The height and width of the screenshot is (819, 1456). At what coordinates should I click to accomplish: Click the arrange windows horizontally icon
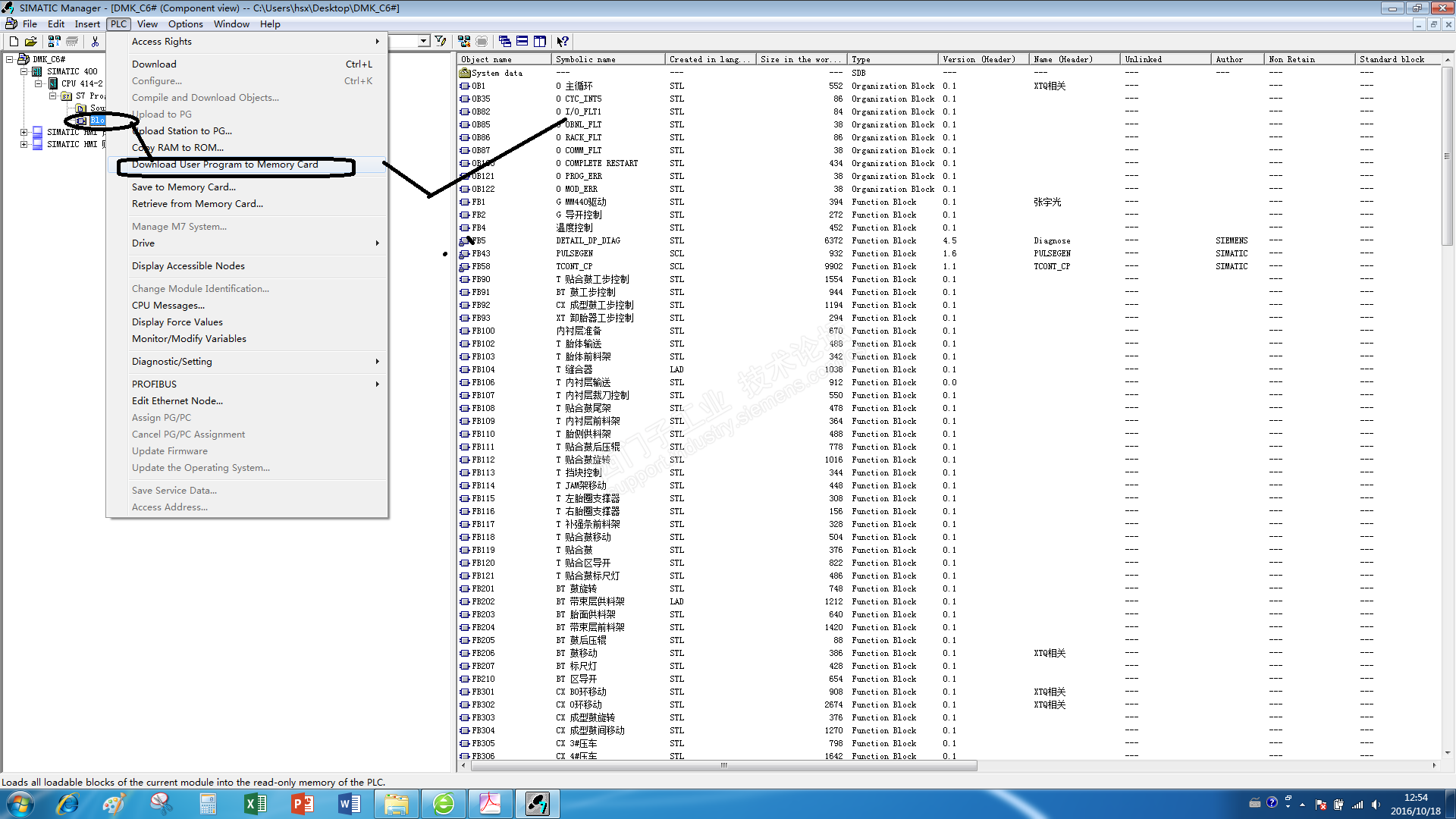point(522,42)
